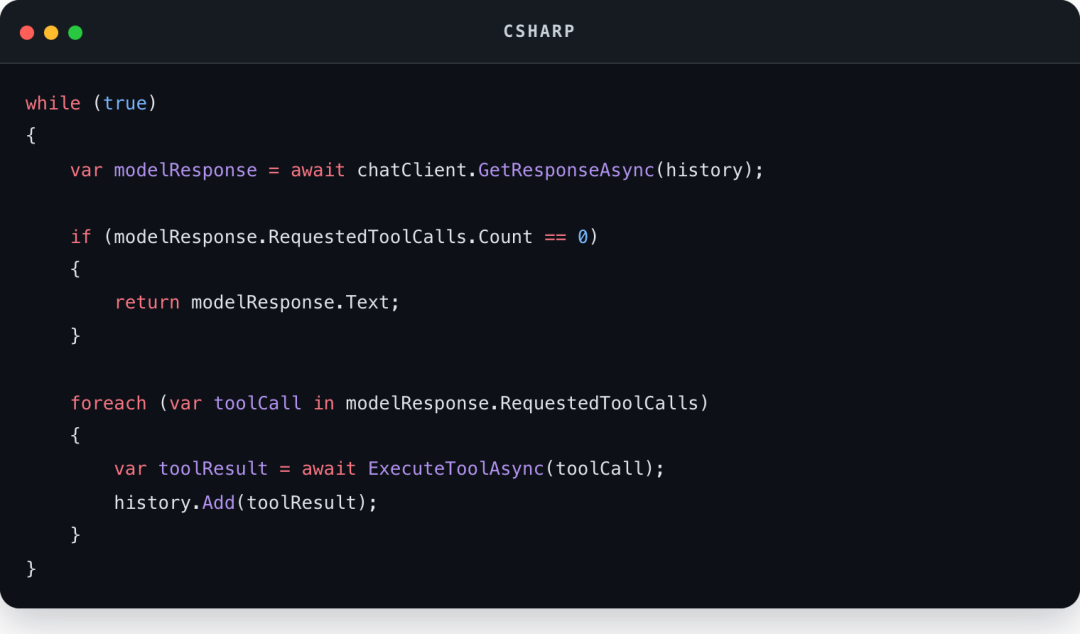Click the 'modelResponse' variable declaration
The image size is (1080, 634).
(185, 170)
